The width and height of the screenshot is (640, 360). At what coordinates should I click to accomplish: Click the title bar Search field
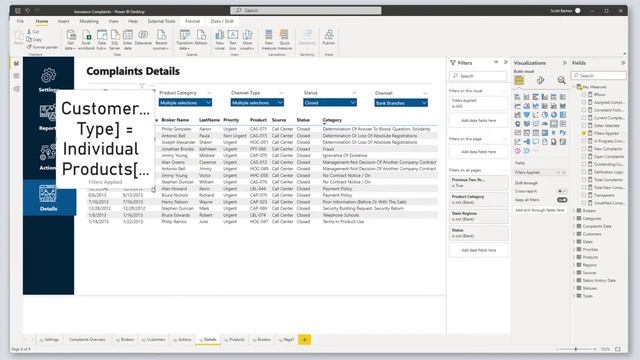(306, 11)
